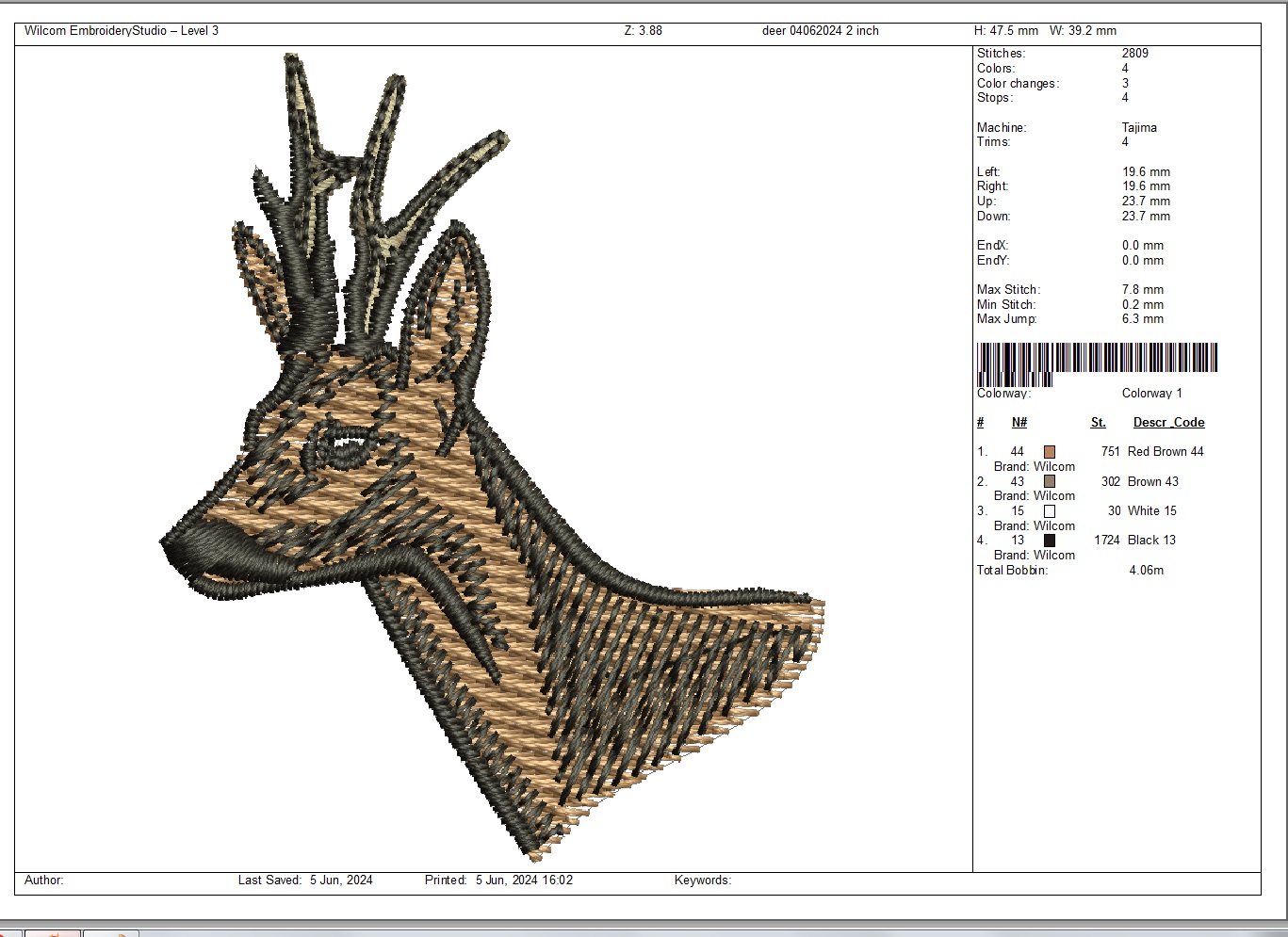The height and width of the screenshot is (937, 1288).
Task: Click the Stitches count 2809
Action: point(1134,54)
